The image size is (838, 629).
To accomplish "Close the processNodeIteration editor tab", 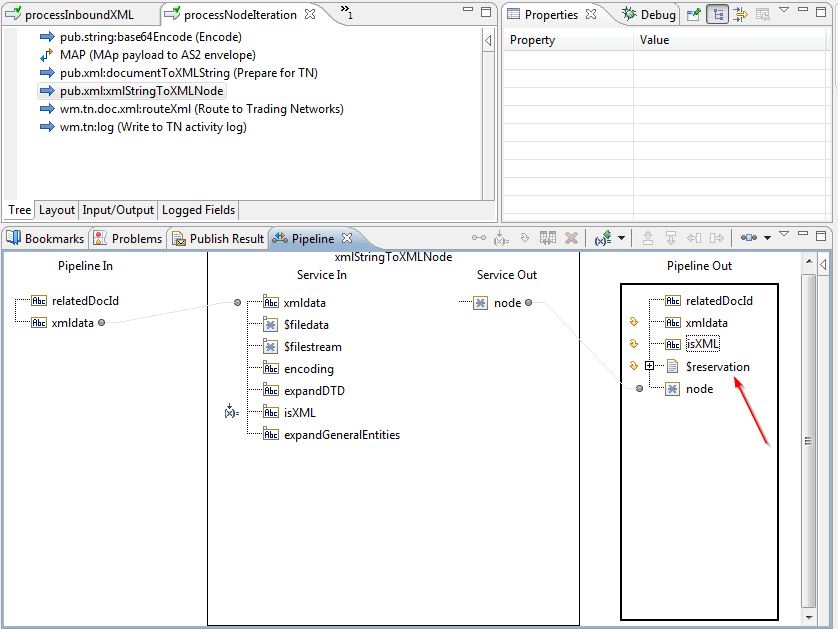I will click(x=309, y=14).
